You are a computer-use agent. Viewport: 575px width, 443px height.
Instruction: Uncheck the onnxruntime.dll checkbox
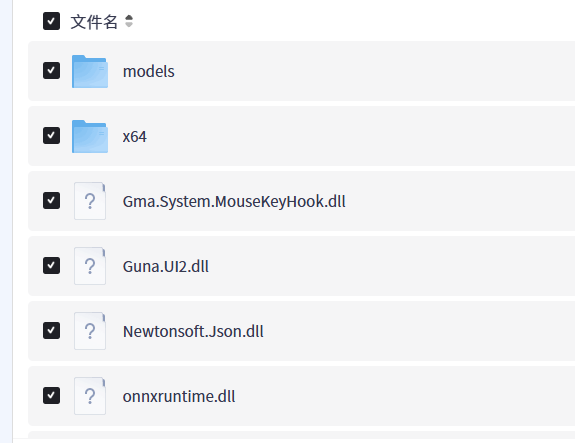[51, 395]
